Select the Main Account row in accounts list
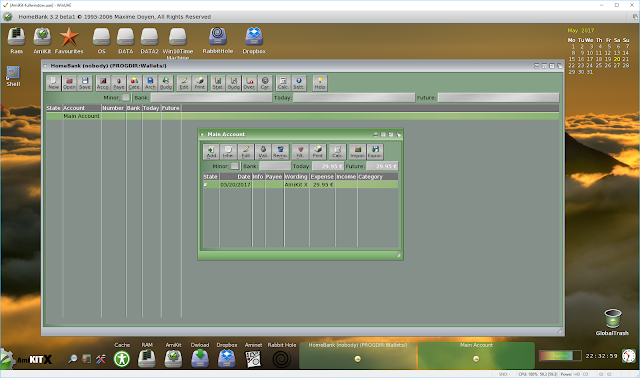Screen dimensions: 640x378 [x=302, y=116]
